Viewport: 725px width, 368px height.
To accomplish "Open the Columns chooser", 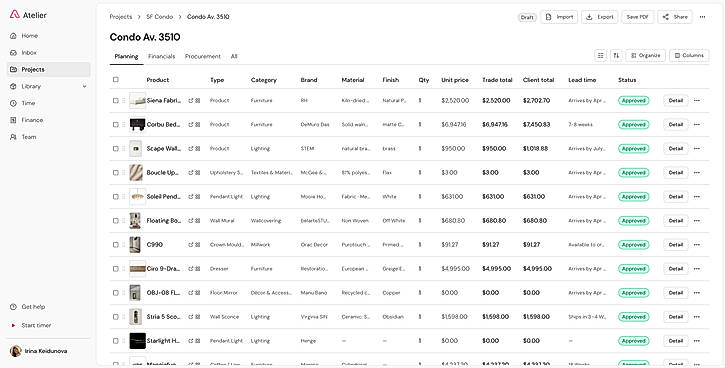I will point(689,55).
